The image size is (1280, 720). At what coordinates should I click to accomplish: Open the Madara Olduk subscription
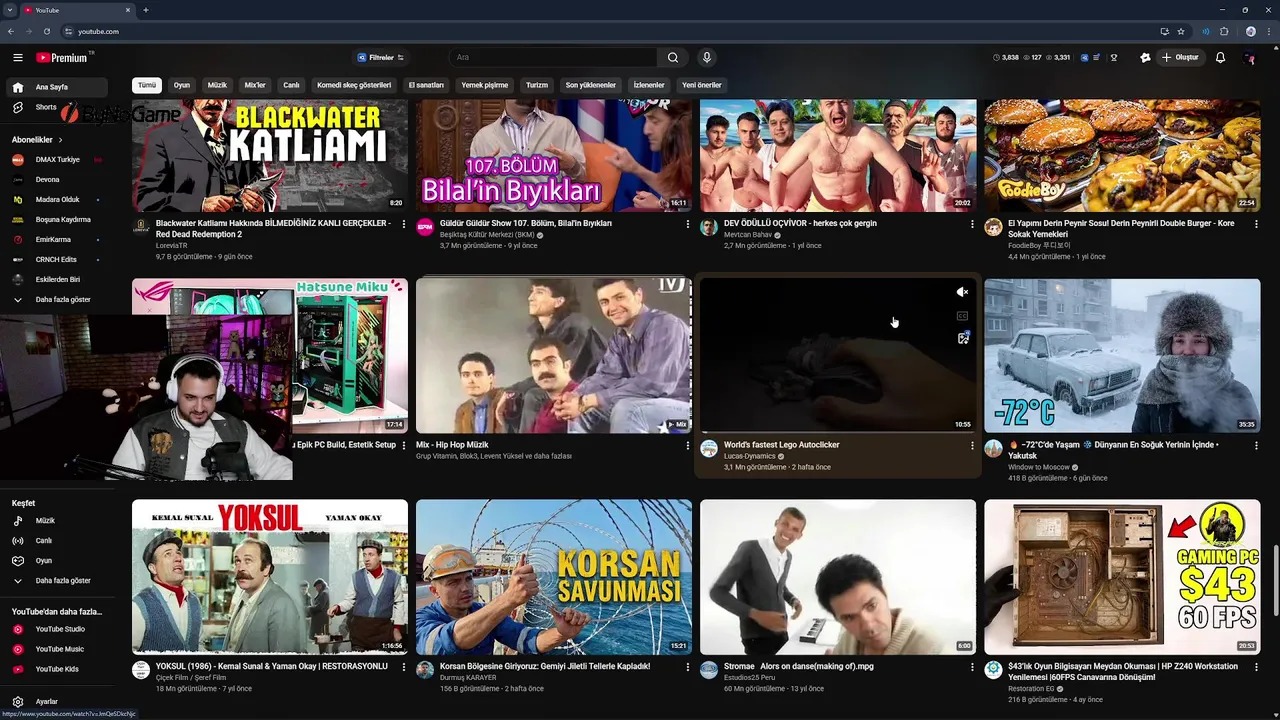(x=56, y=199)
